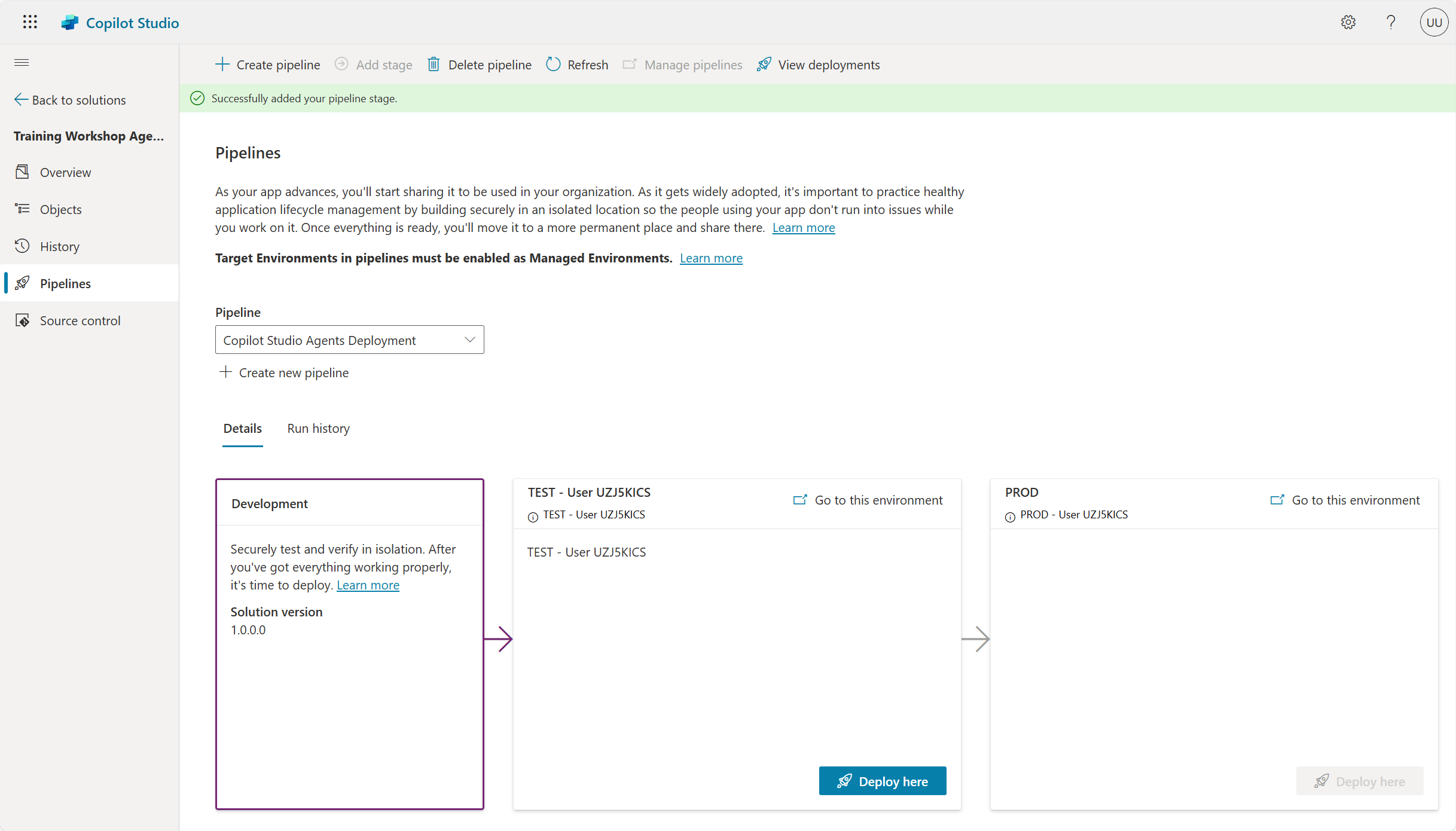The image size is (1456, 831).
Task: Open the Objects section
Action: (x=60, y=209)
